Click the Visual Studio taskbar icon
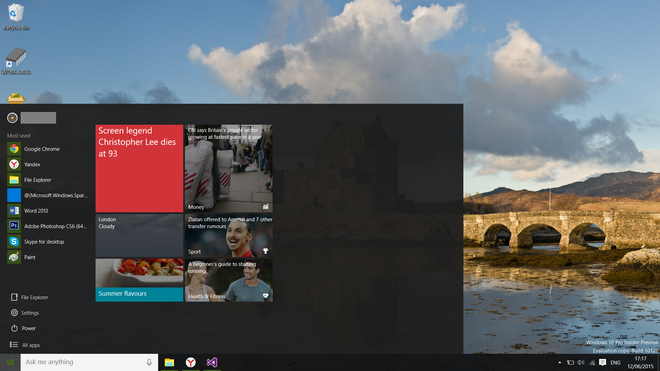The image size is (660, 371). tap(212, 362)
